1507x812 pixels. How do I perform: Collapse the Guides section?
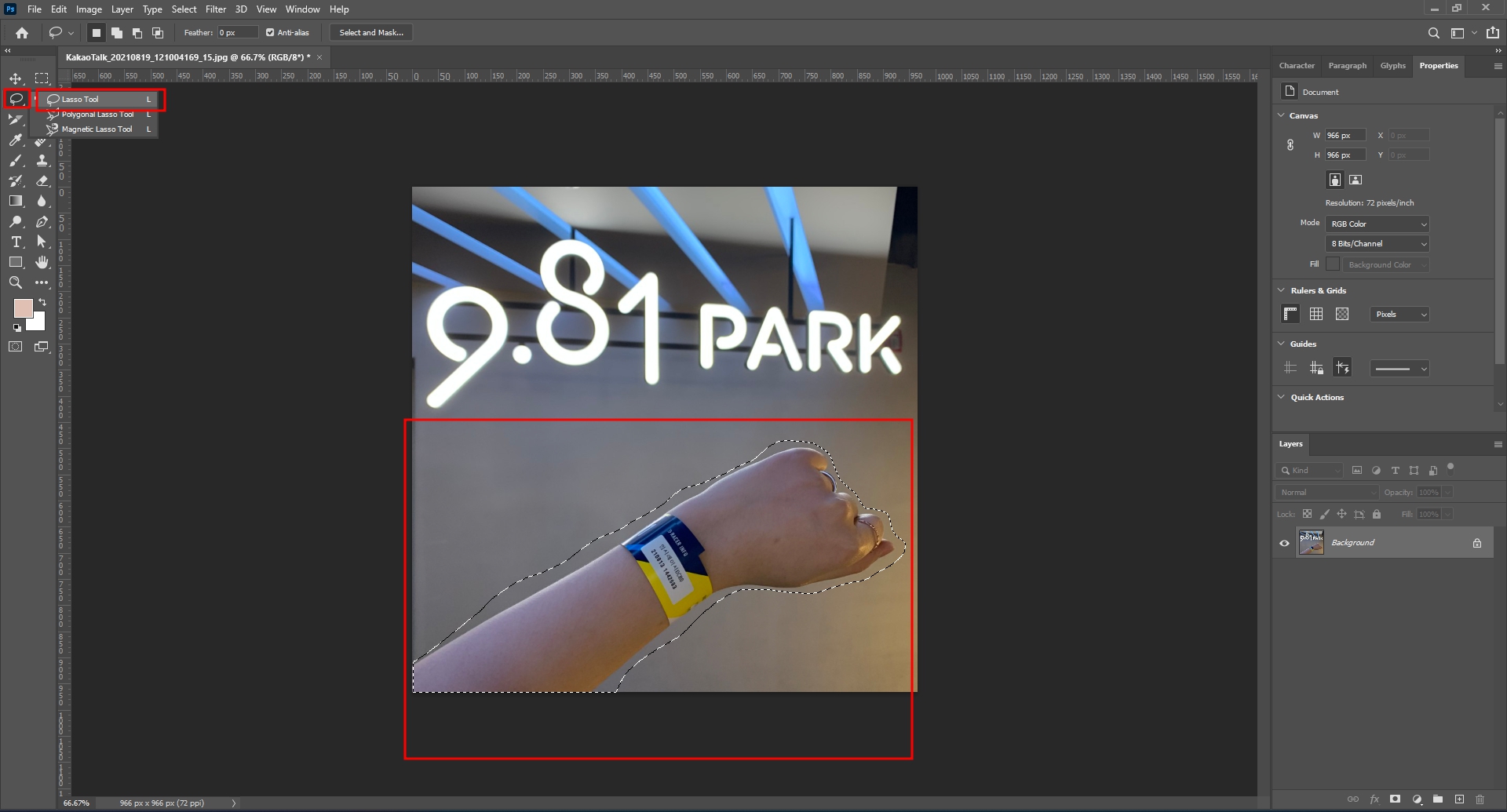1282,344
